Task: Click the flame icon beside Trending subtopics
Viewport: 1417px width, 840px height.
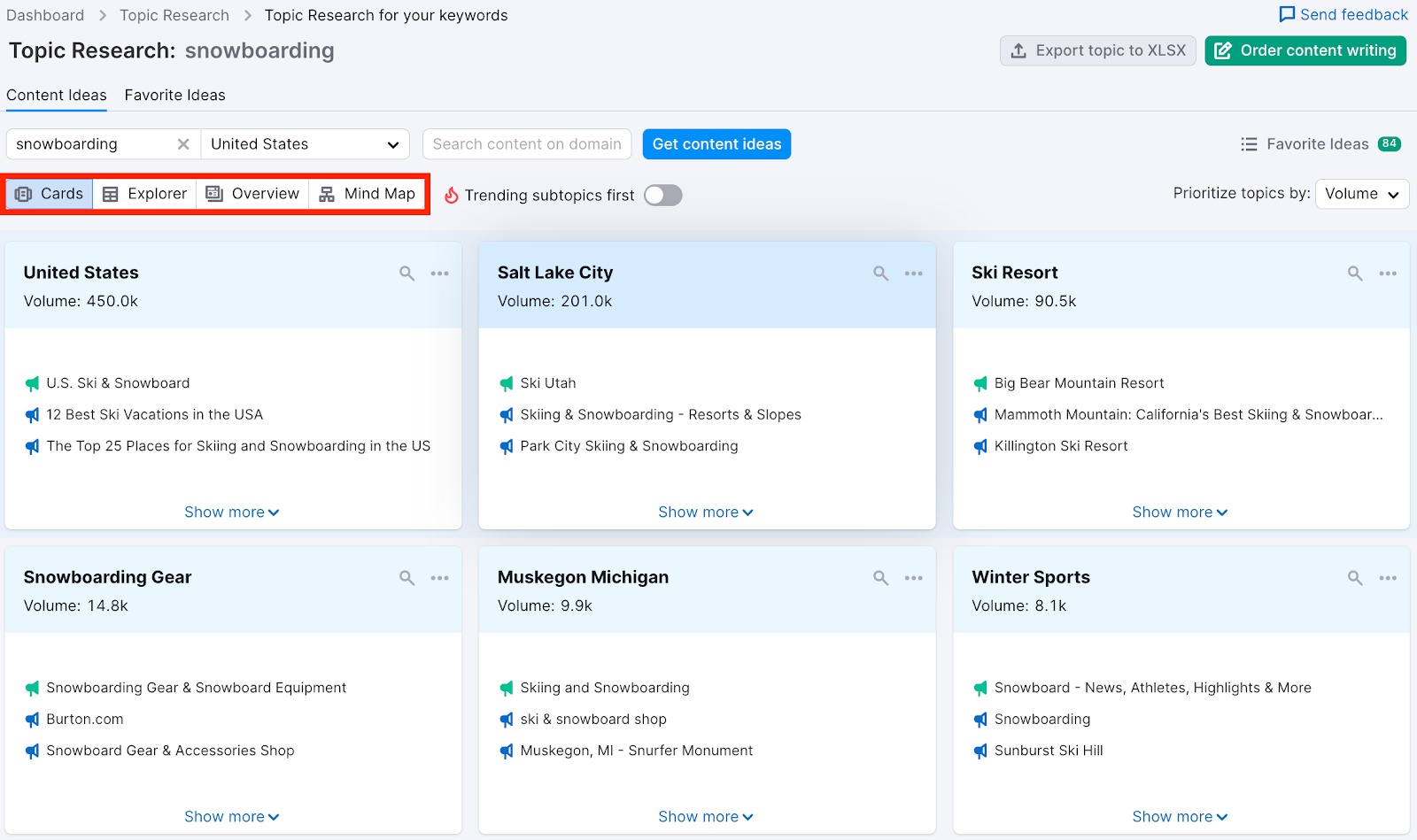Action: pyautogui.click(x=451, y=195)
